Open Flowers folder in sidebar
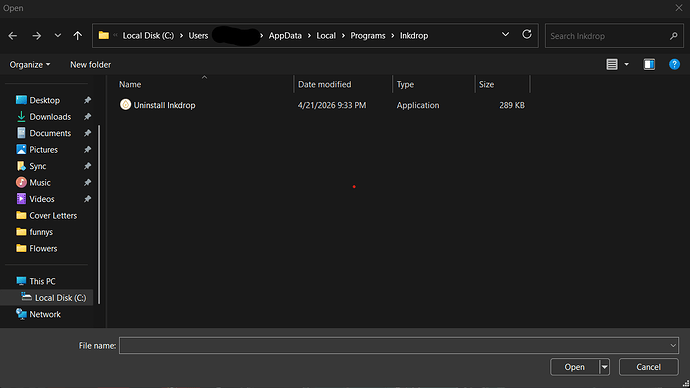The height and width of the screenshot is (388, 690). tap(43, 249)
